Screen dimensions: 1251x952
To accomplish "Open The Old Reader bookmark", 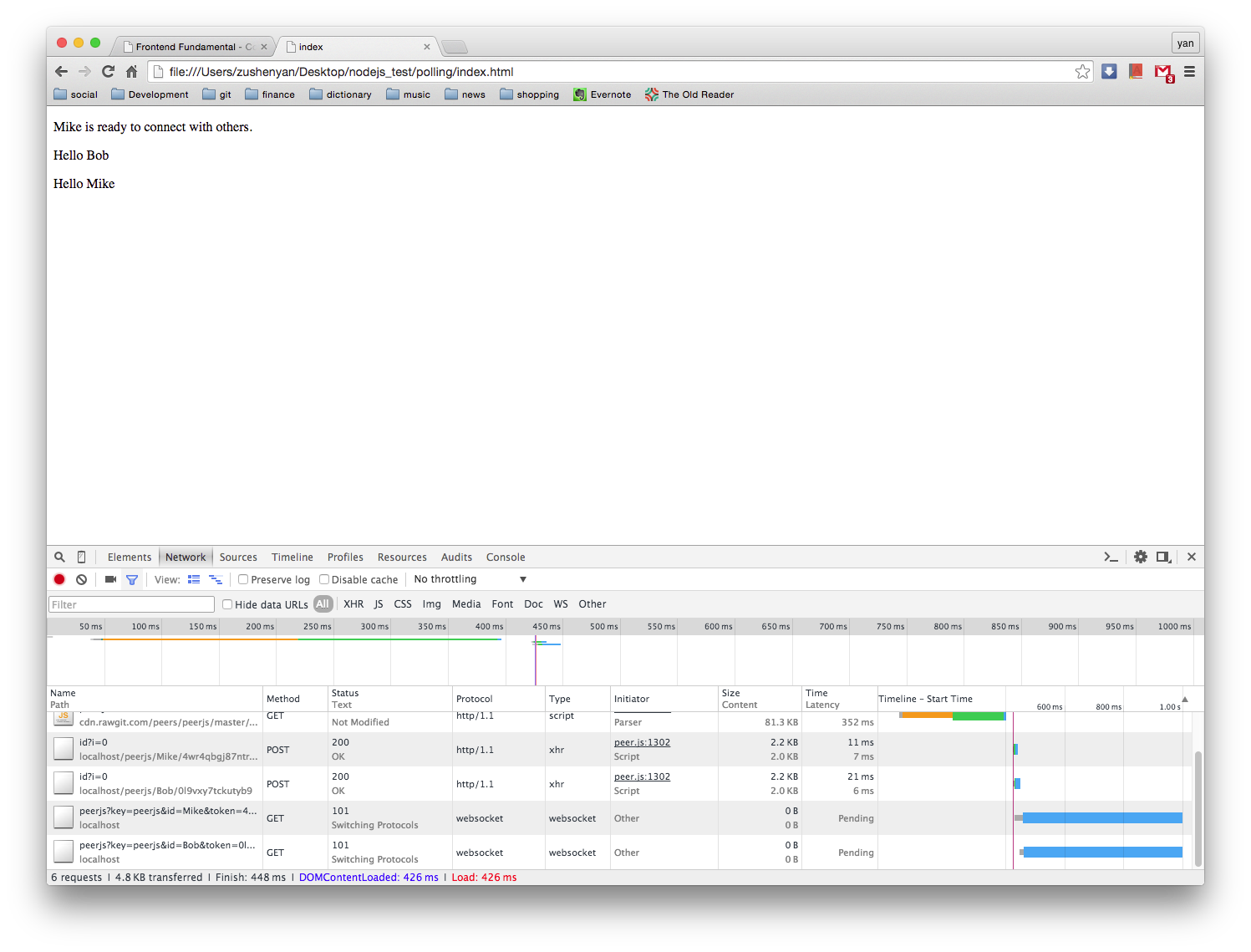I will (689, 94).
